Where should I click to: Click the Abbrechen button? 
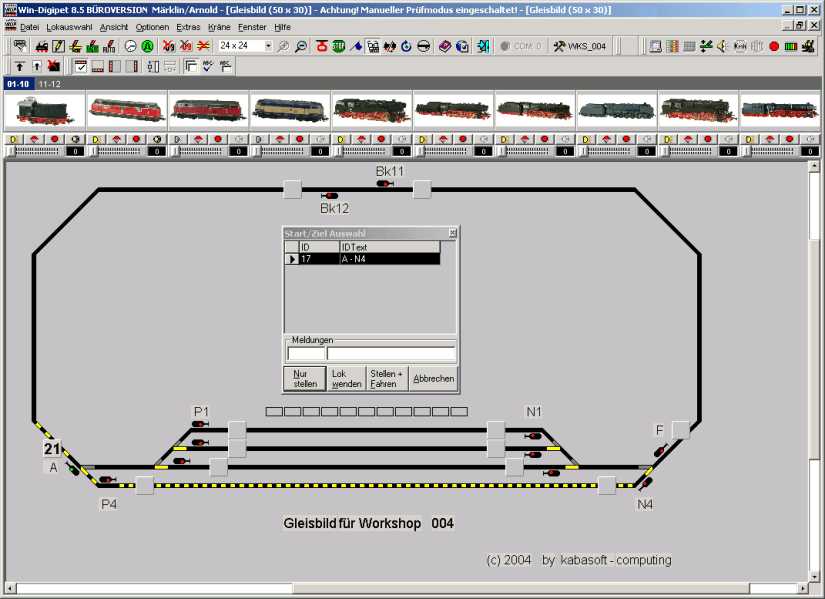(433, 378)
